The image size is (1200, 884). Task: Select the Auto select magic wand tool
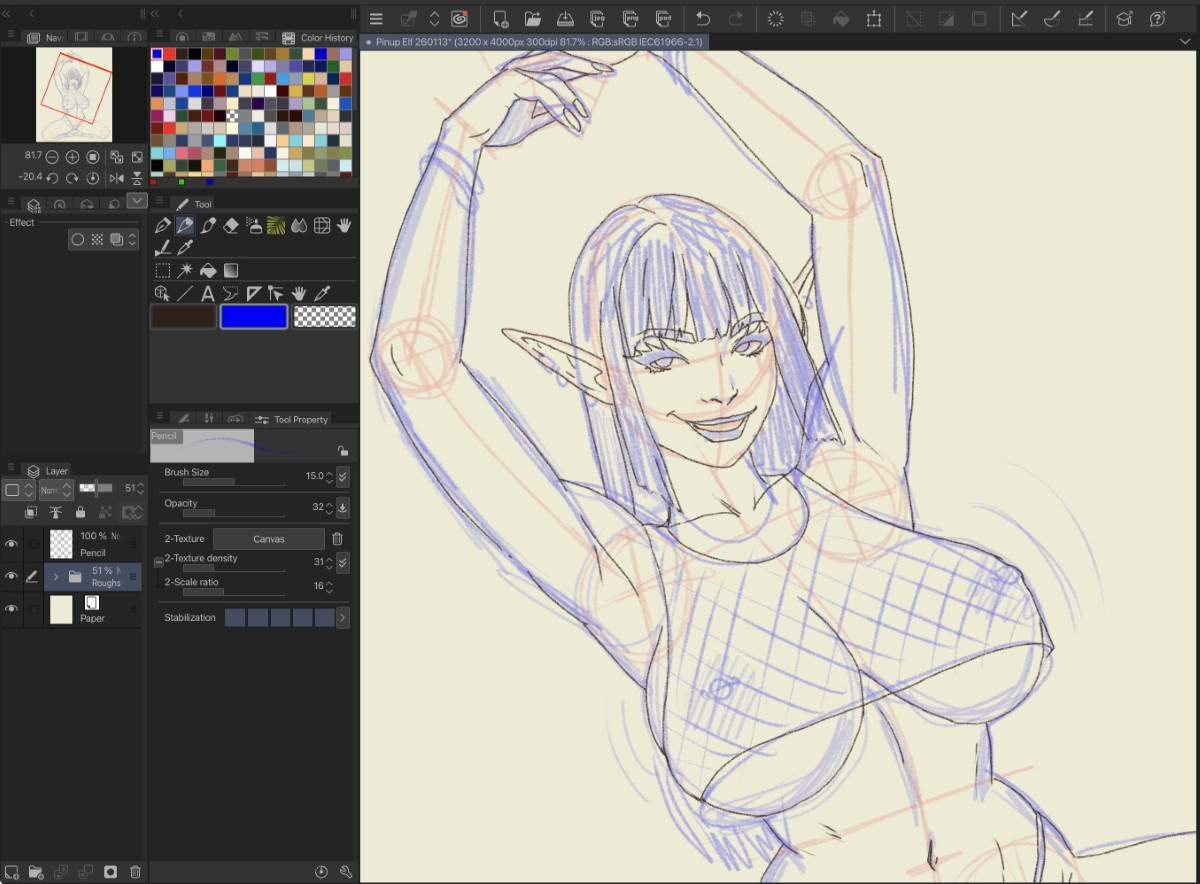pyautogui.click(x=185, y=270)
